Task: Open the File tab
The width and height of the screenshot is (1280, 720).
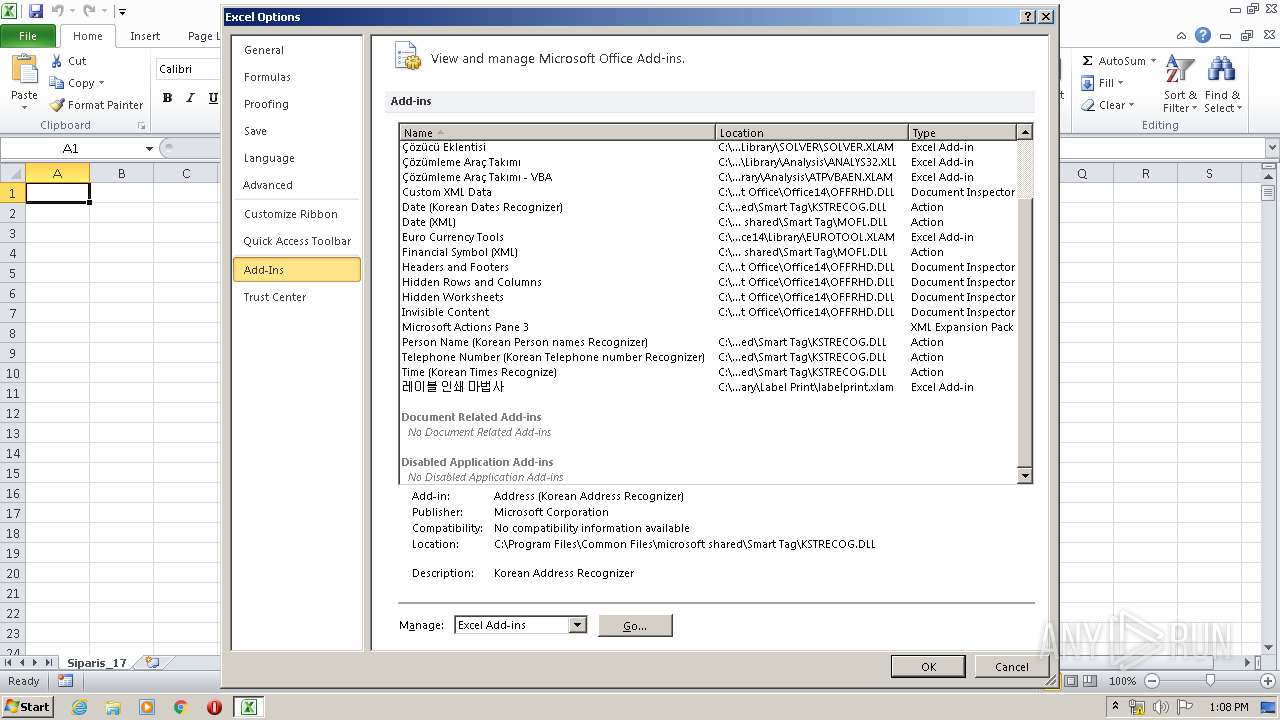Action: point(29,36)
